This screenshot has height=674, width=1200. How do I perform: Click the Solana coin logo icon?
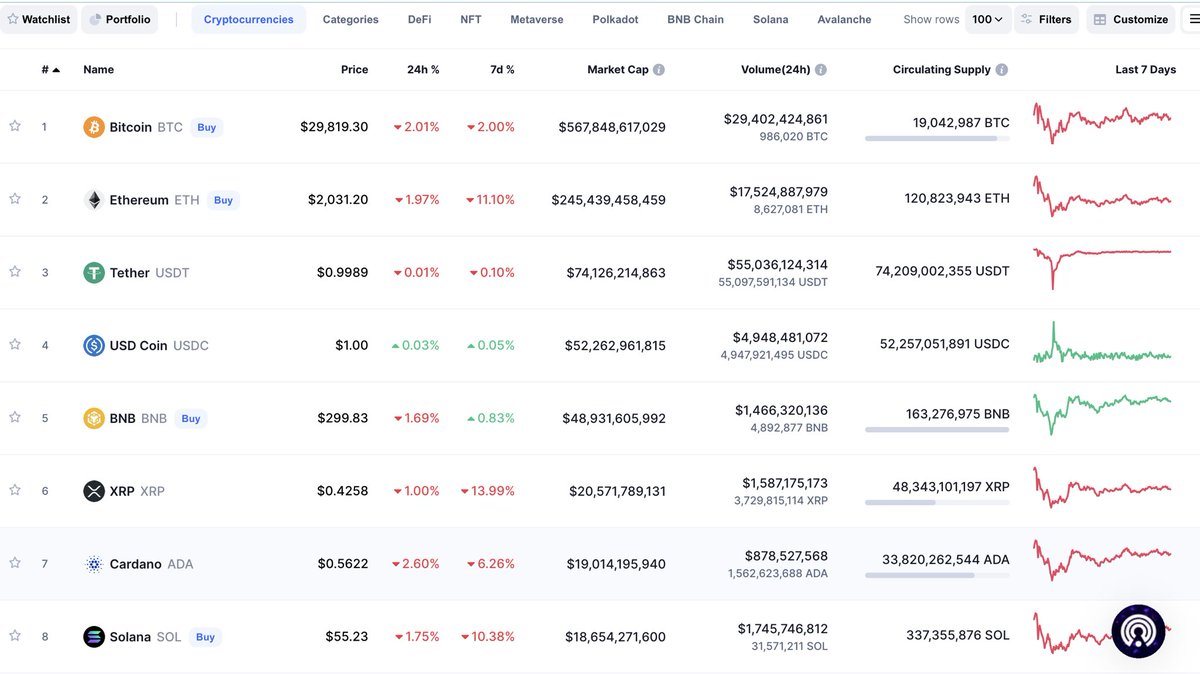click(94, 637)
